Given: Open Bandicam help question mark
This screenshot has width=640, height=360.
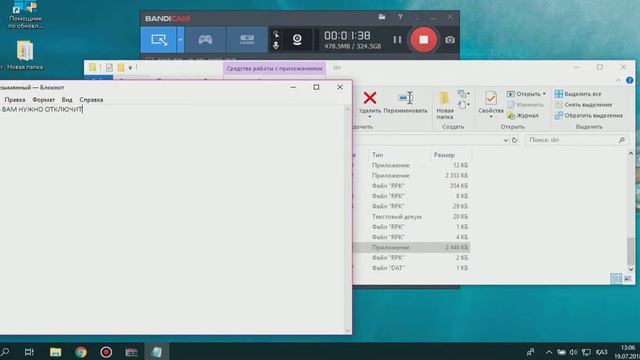Looking at the screenshot, I should pos(400,17).
